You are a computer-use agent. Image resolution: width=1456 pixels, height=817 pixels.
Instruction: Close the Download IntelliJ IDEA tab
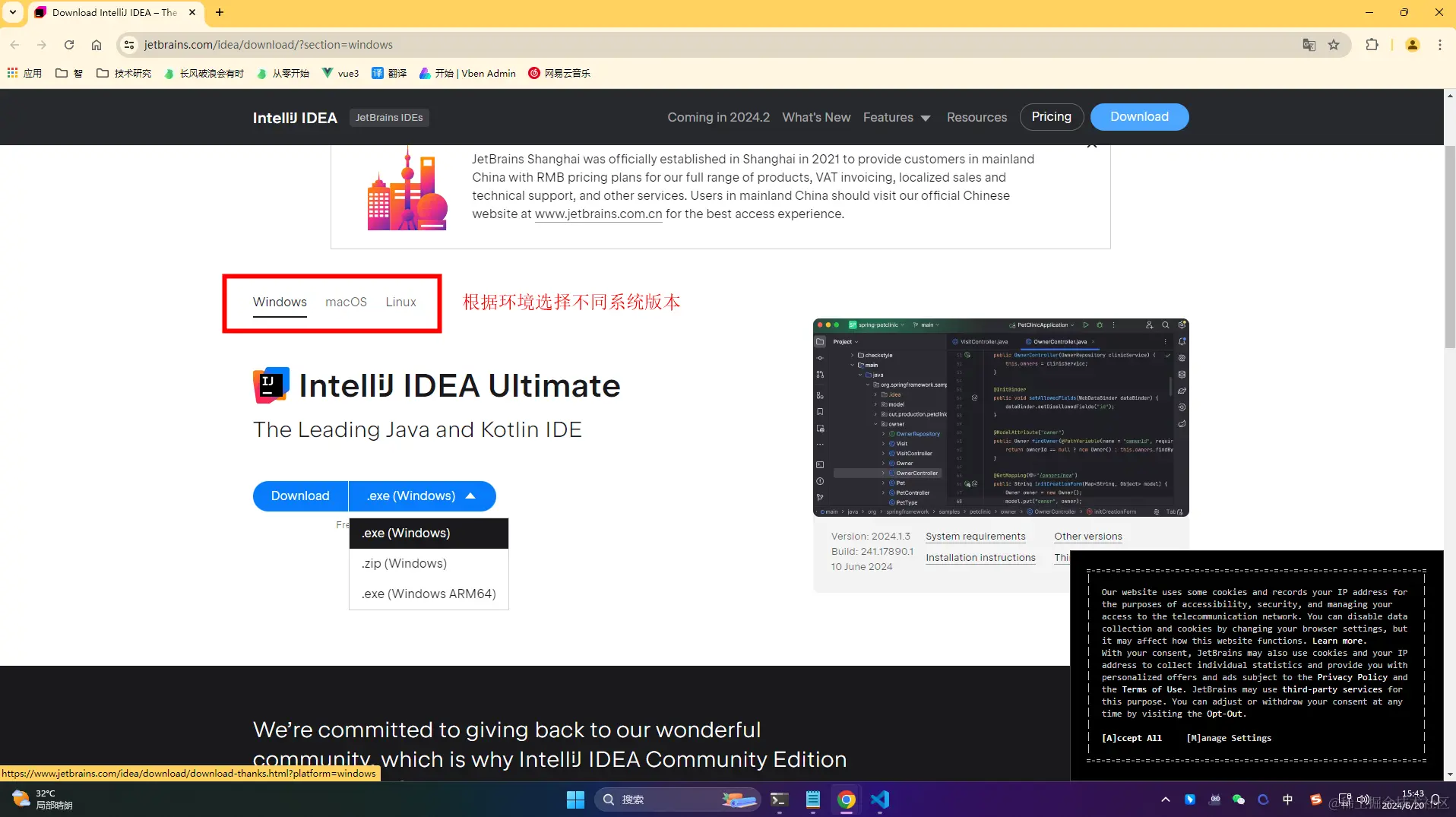click(192, 12)
